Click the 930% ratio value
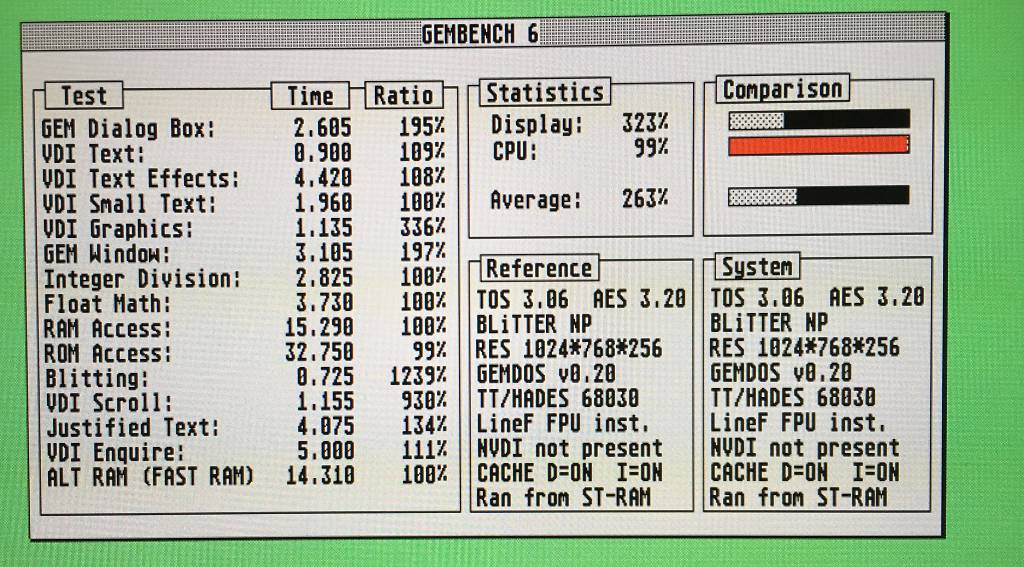Screen dimensions: 1024x567 coord(424,401)
